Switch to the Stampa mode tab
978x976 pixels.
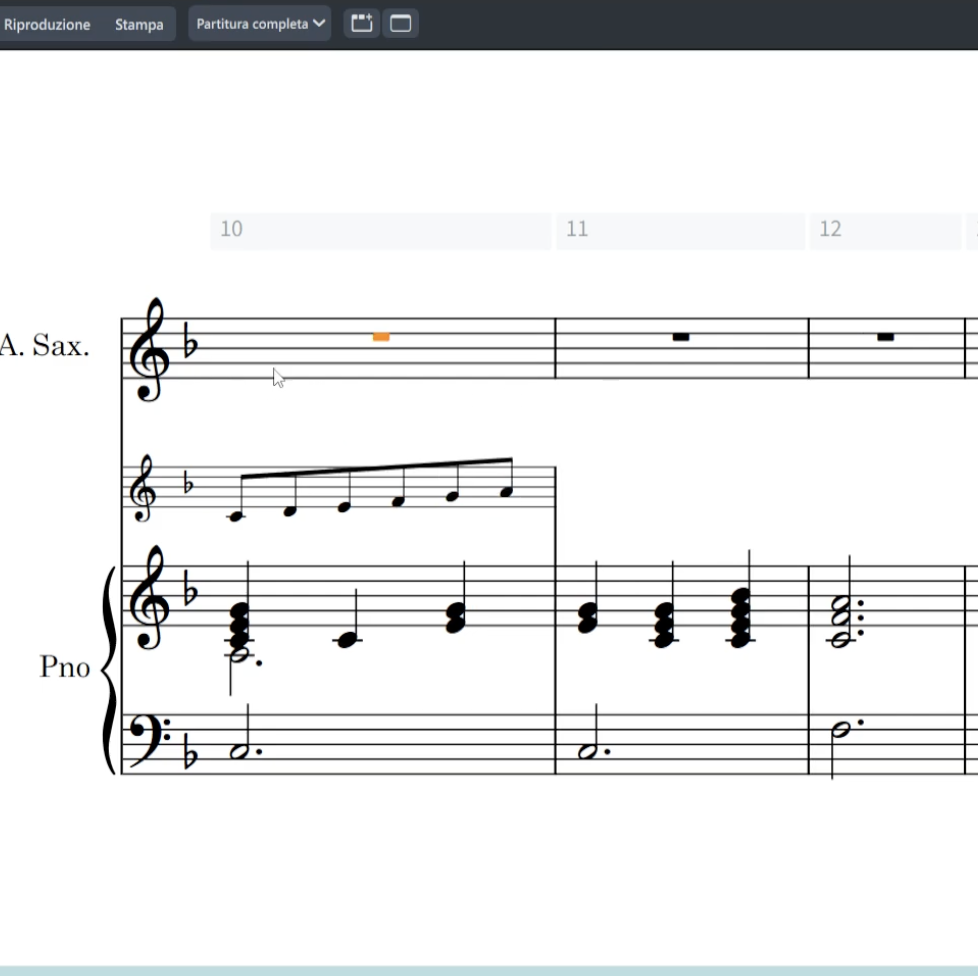(x=139, y=25)
